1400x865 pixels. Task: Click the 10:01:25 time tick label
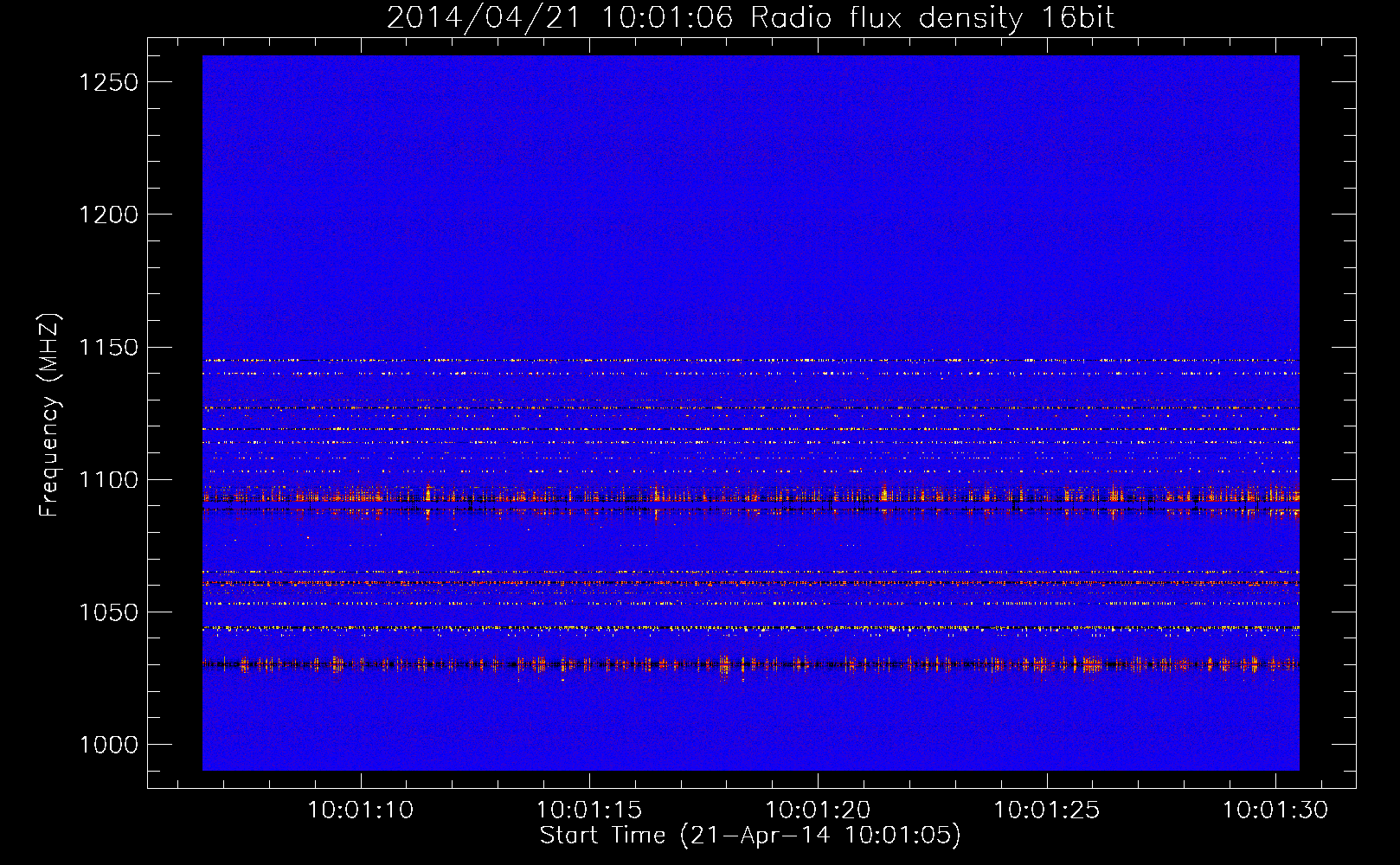coord(1047,811)
